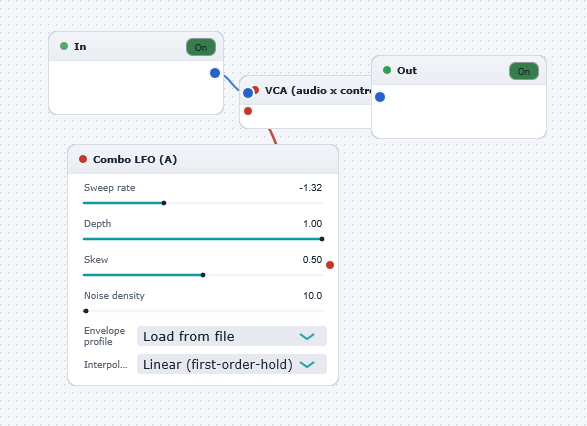Click the Sweep rate slider handle
The height and width of the screenshot is (426, 587).
[x=164, y=203]
